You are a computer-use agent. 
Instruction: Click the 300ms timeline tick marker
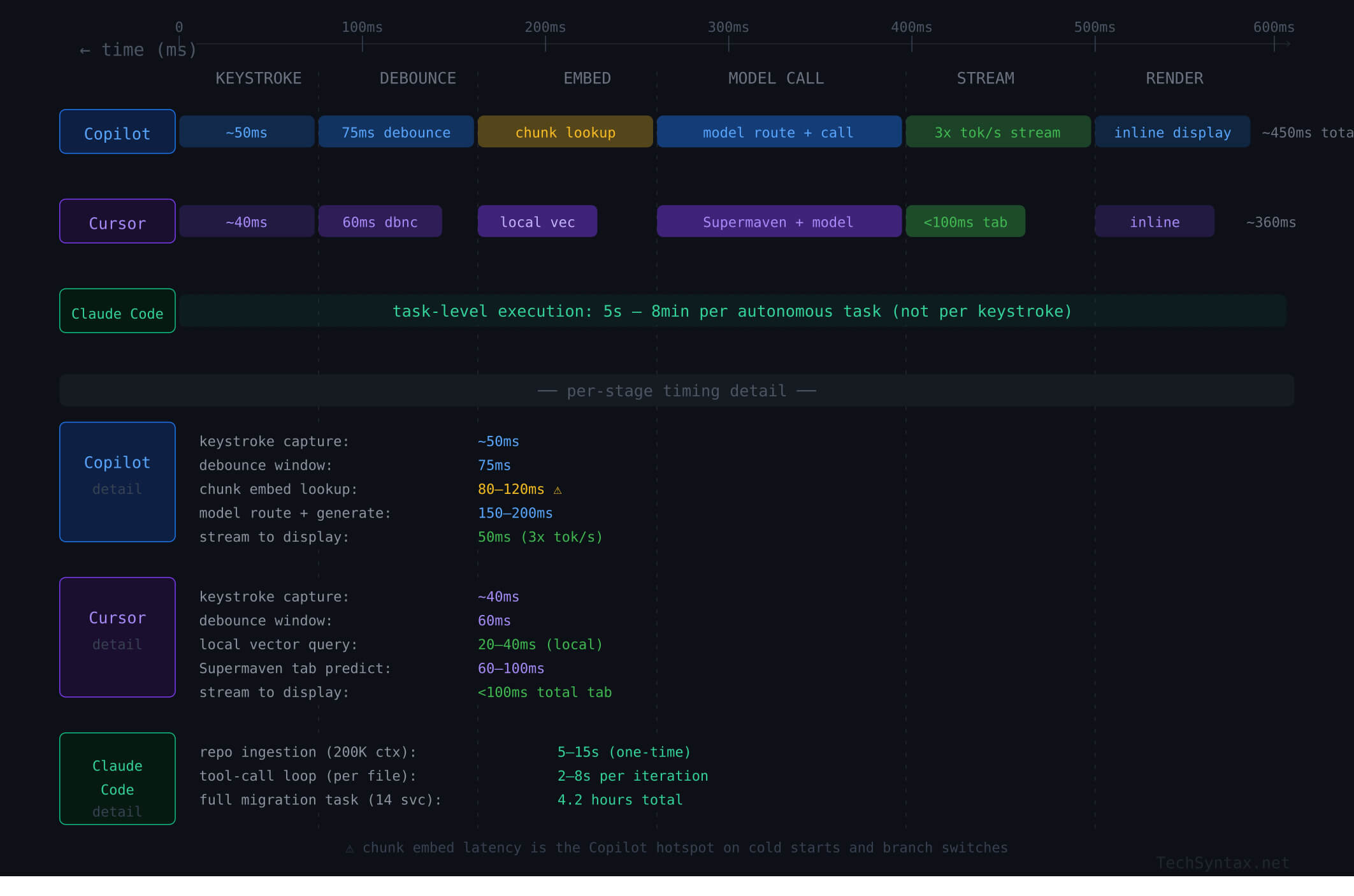(x=728, y=43)
